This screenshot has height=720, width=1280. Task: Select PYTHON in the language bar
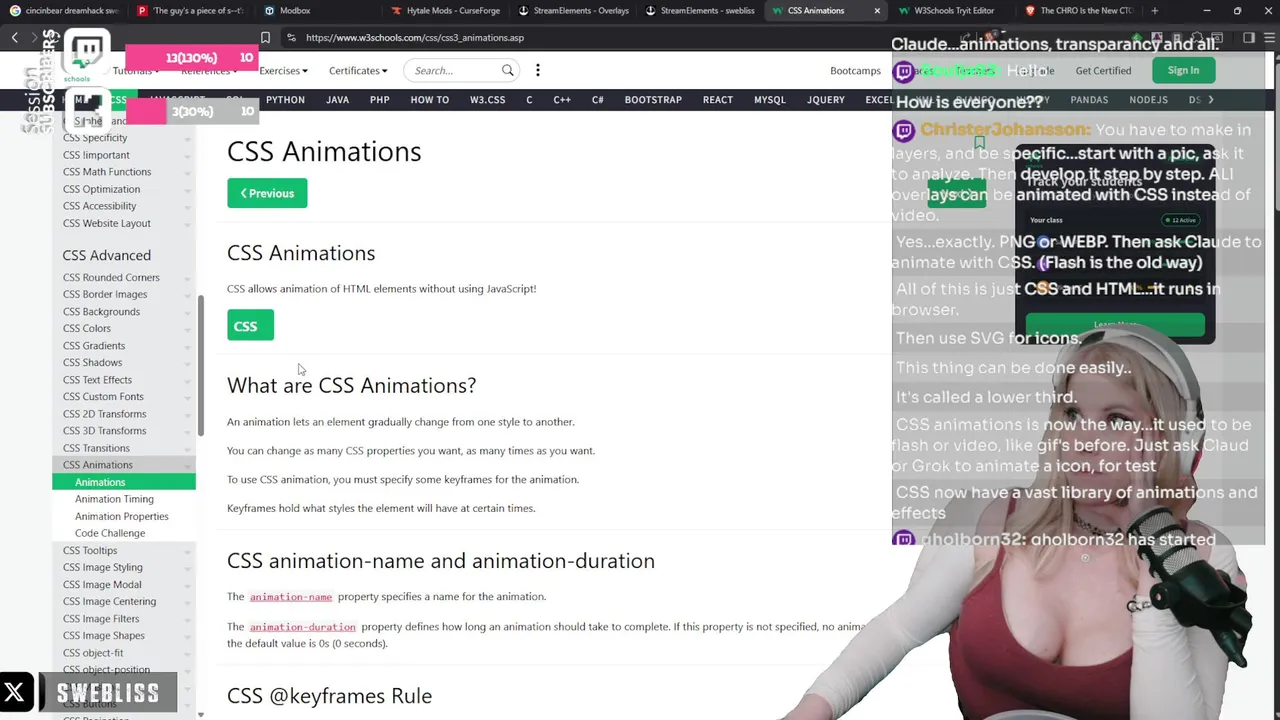[285, 100]
